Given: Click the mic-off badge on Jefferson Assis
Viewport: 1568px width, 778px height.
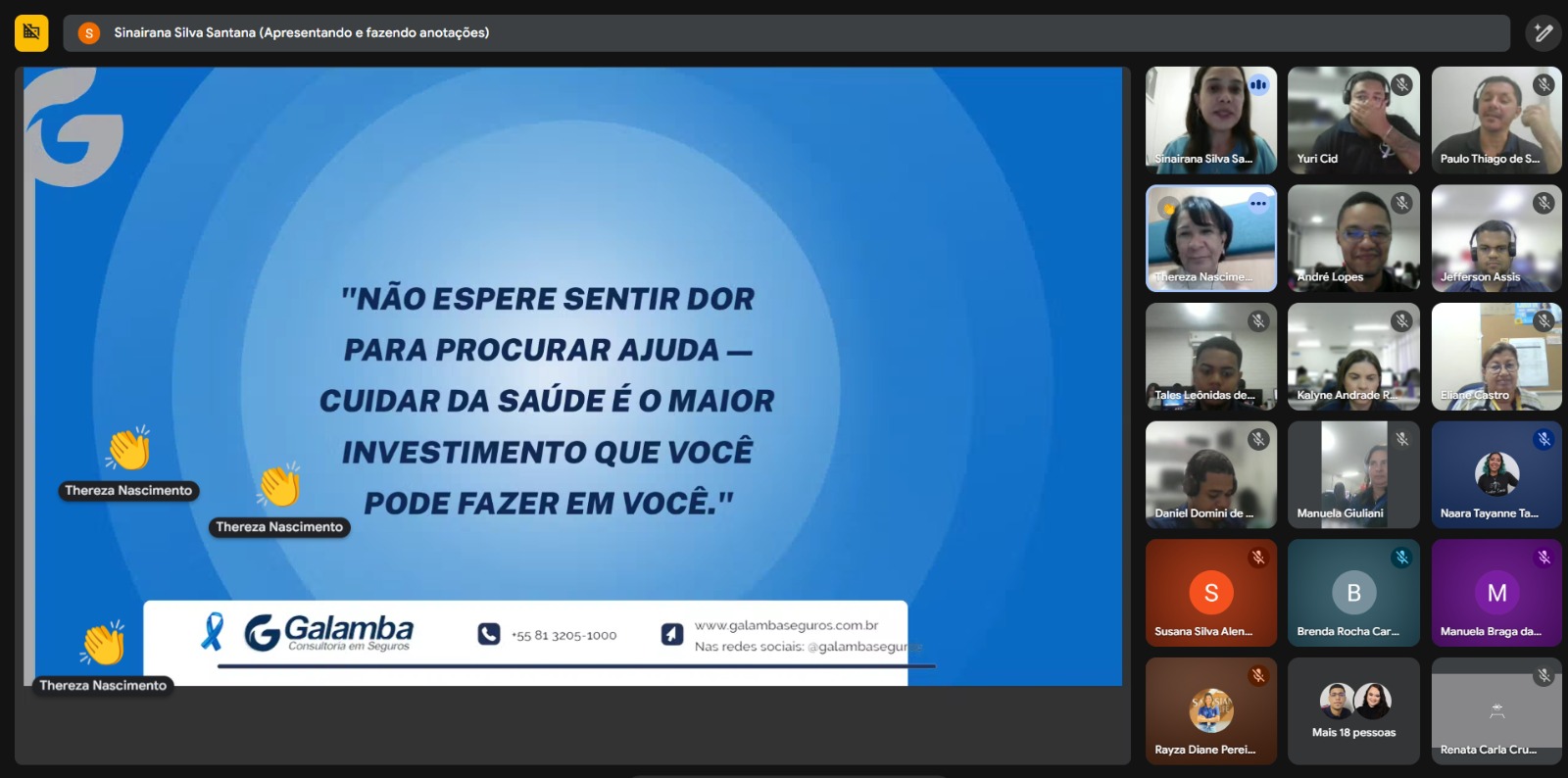Looking at the screenshot, I should (x=1543, y=203).
